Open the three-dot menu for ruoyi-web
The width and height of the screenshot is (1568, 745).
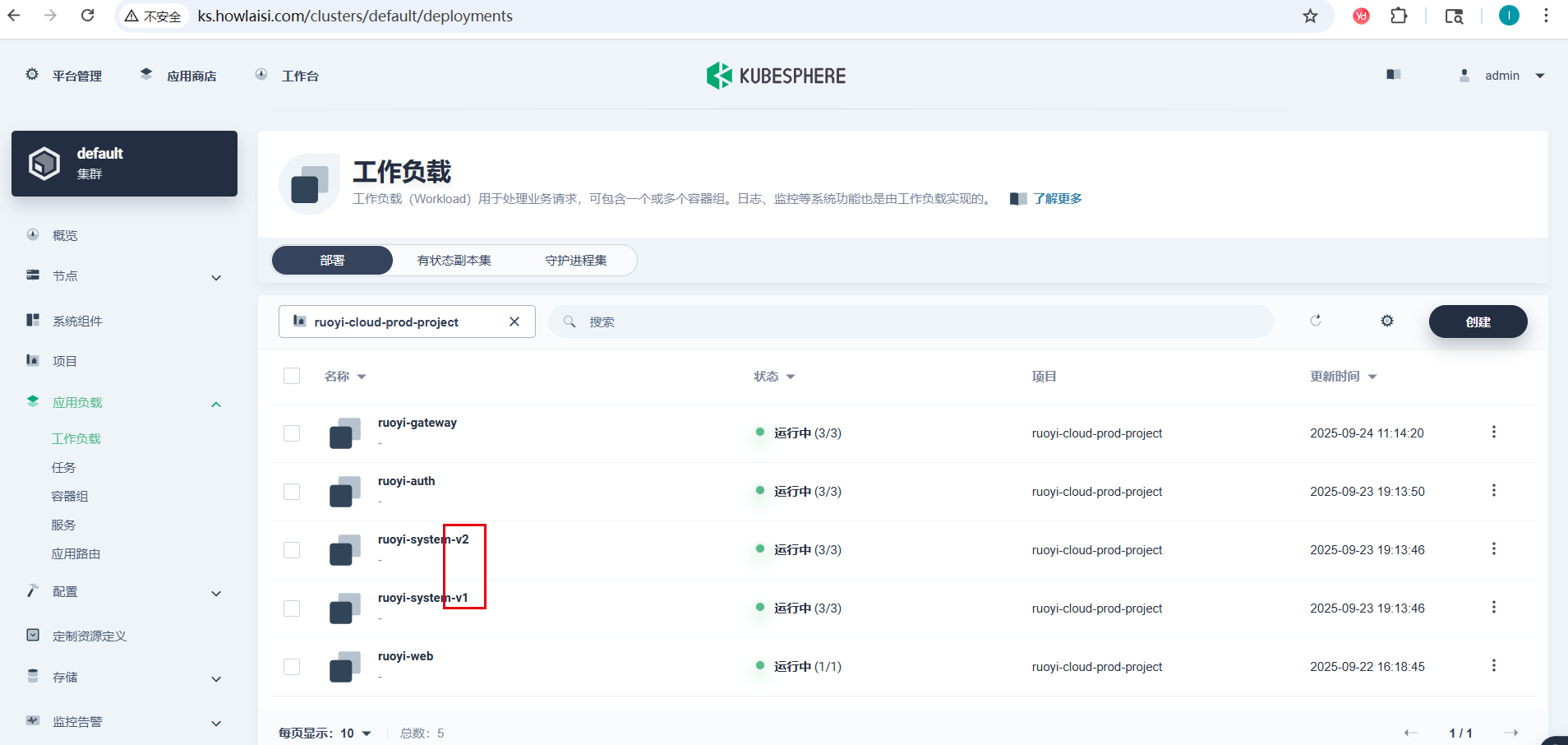click(x=1493, y=666)
